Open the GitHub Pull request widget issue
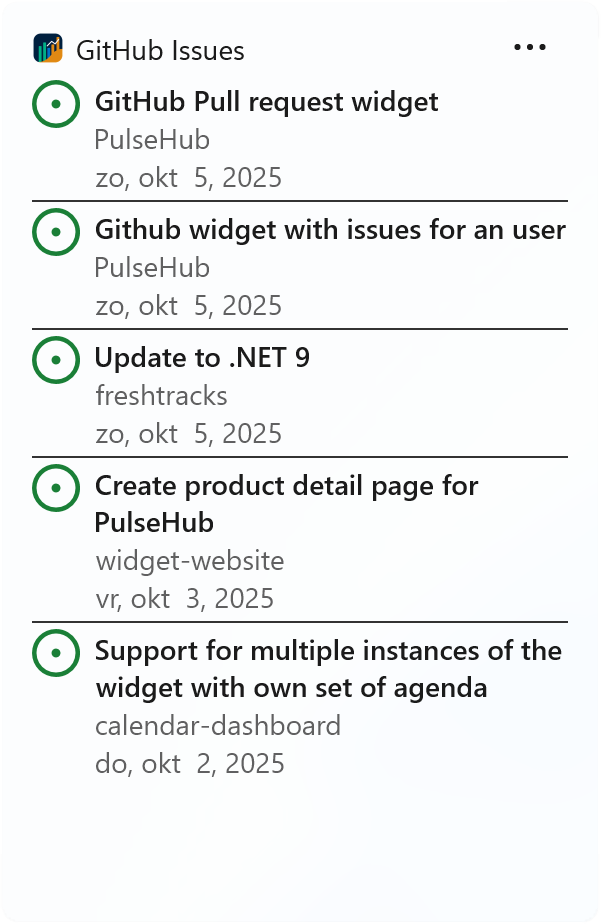 click(266, 102)
